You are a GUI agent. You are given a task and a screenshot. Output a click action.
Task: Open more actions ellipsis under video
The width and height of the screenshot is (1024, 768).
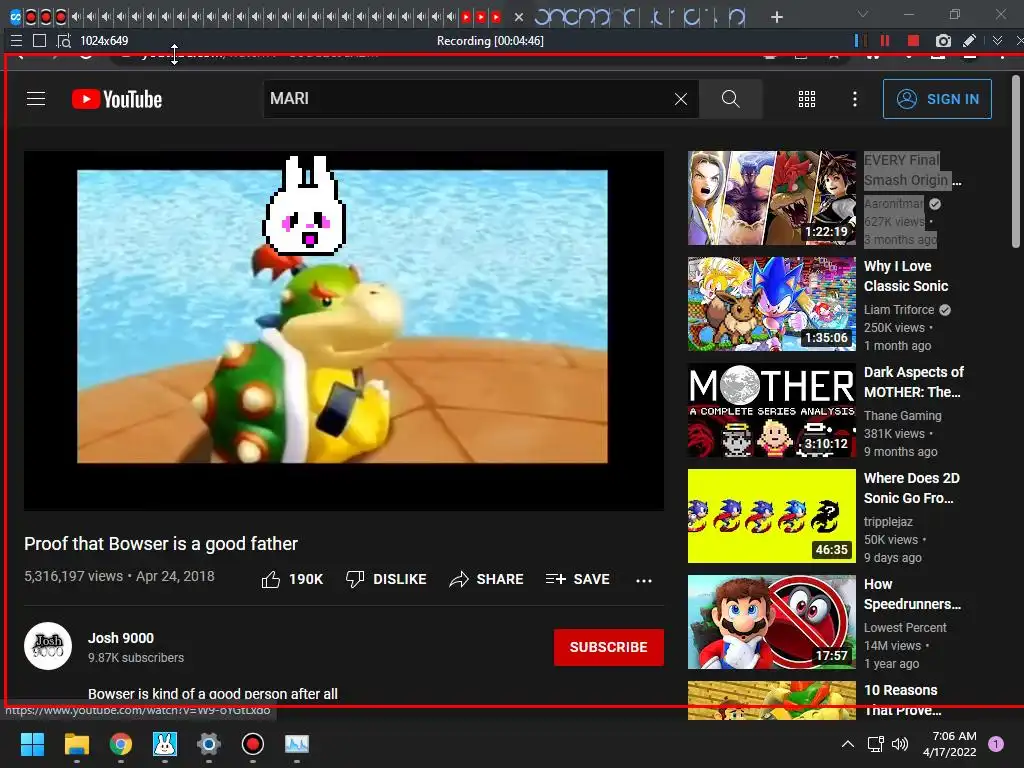(x=644, y=580)
